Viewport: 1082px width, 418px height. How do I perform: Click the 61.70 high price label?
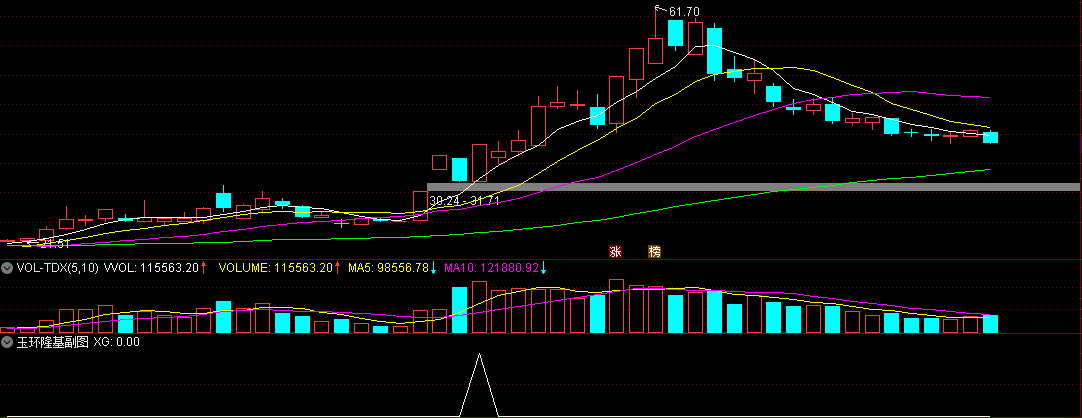[x=684, y=12]
